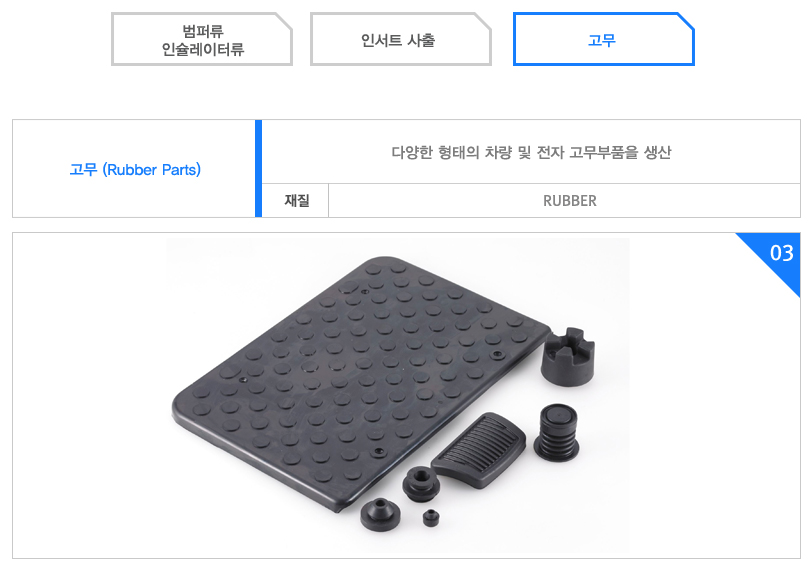Click the slotted rubber cap part
Viewport: 812px width, 576px height.
pos(568,358)
